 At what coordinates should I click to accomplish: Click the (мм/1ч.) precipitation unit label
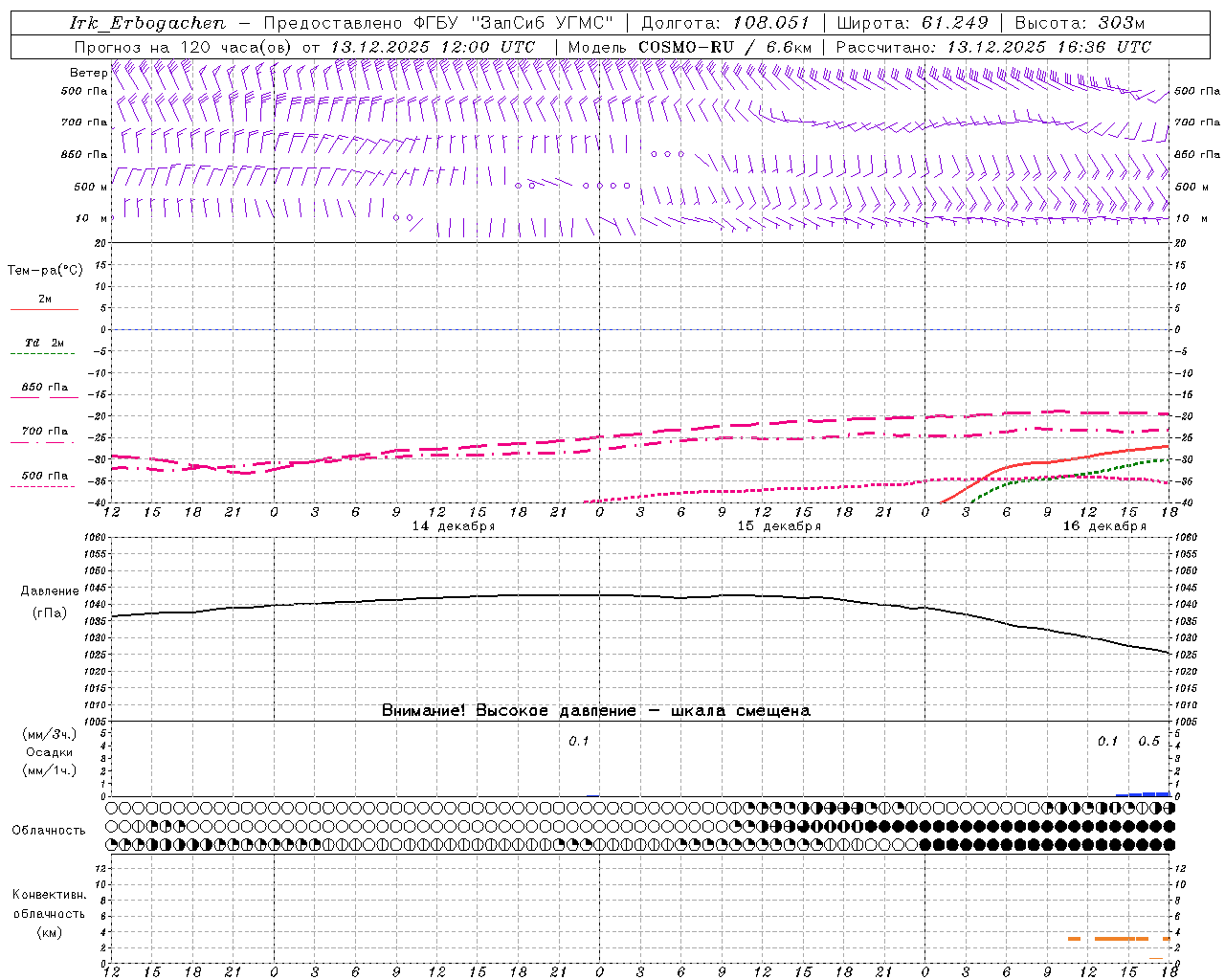[50, 770]
